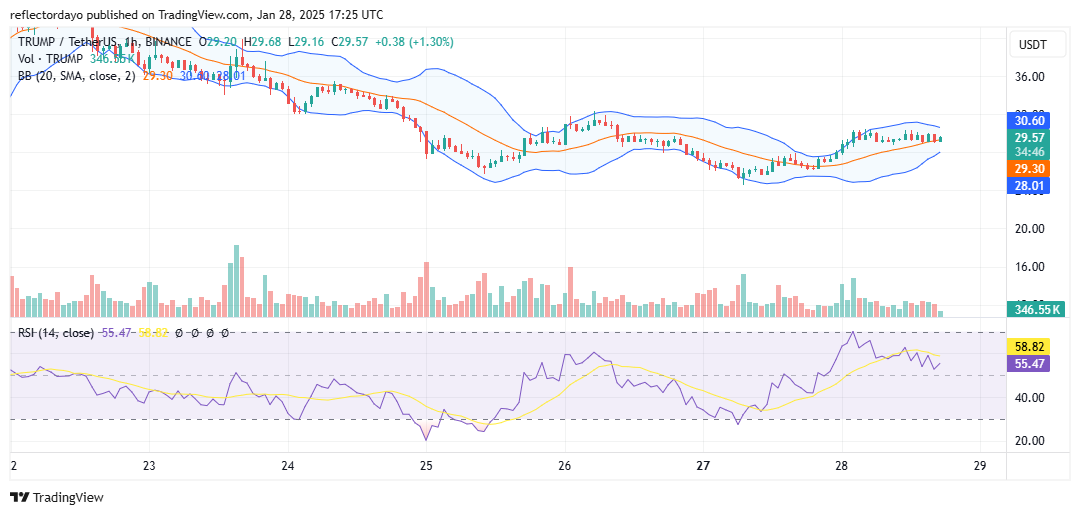The image size is (1080, 515).
Task: Click the date label 27 on time axis
Action: point(703,464)
